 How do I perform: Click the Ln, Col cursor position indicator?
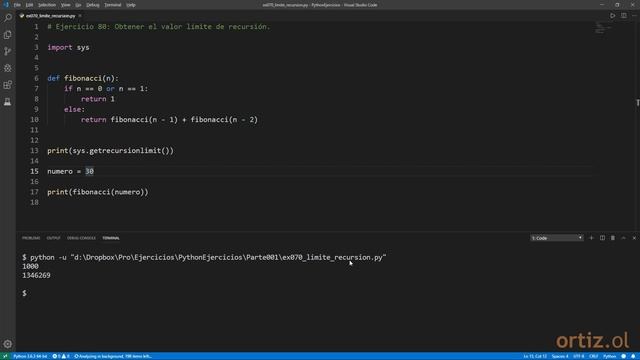point(535,356)
